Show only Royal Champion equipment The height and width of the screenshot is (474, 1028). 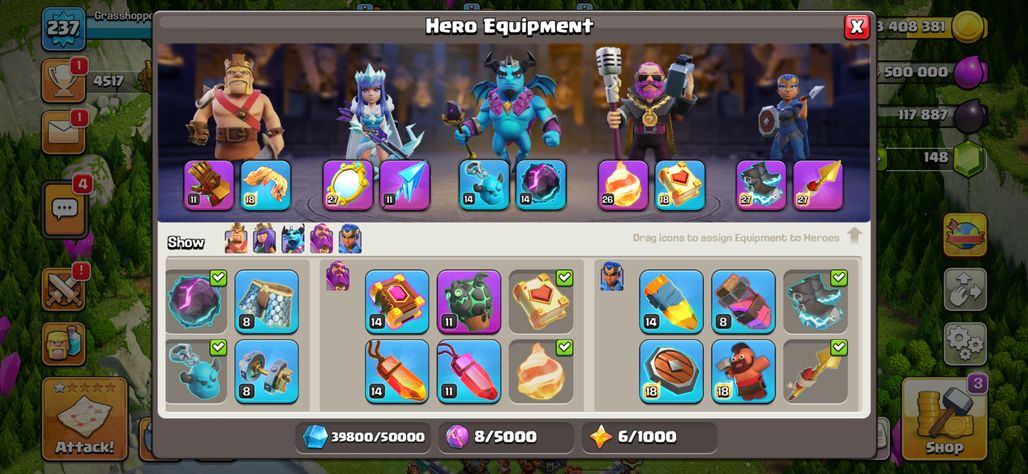tap(350, 239)
